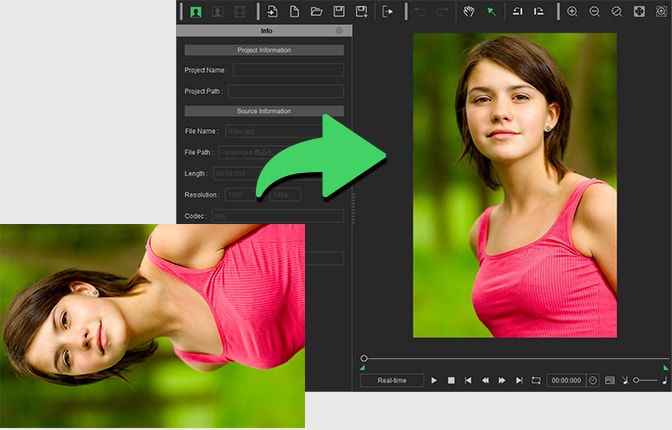The image size is (672, 430).
Task: Collapse the Project Information section header
Action: click(264, 50)
